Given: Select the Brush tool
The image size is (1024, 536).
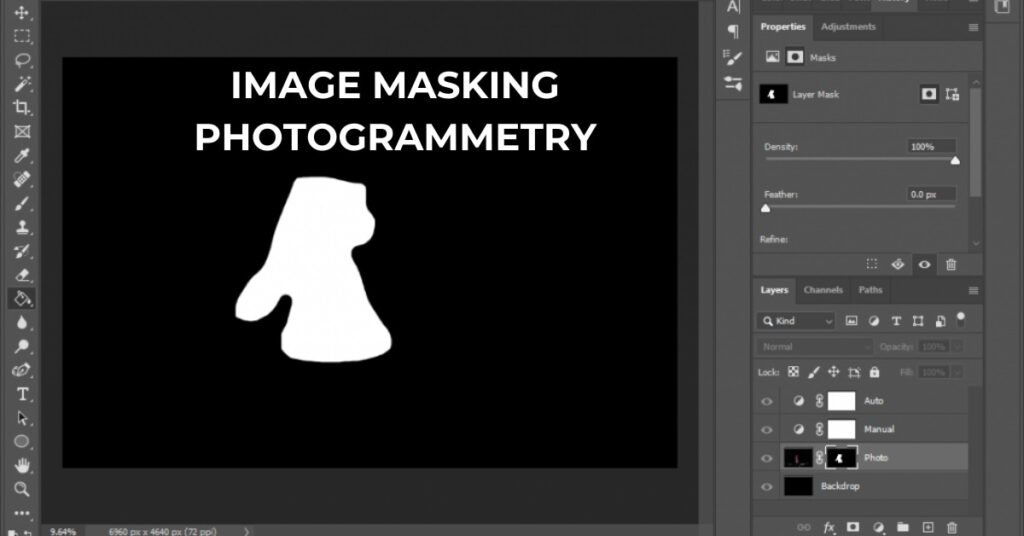Looking at the screenshot, I should click(x=22, y=203).
